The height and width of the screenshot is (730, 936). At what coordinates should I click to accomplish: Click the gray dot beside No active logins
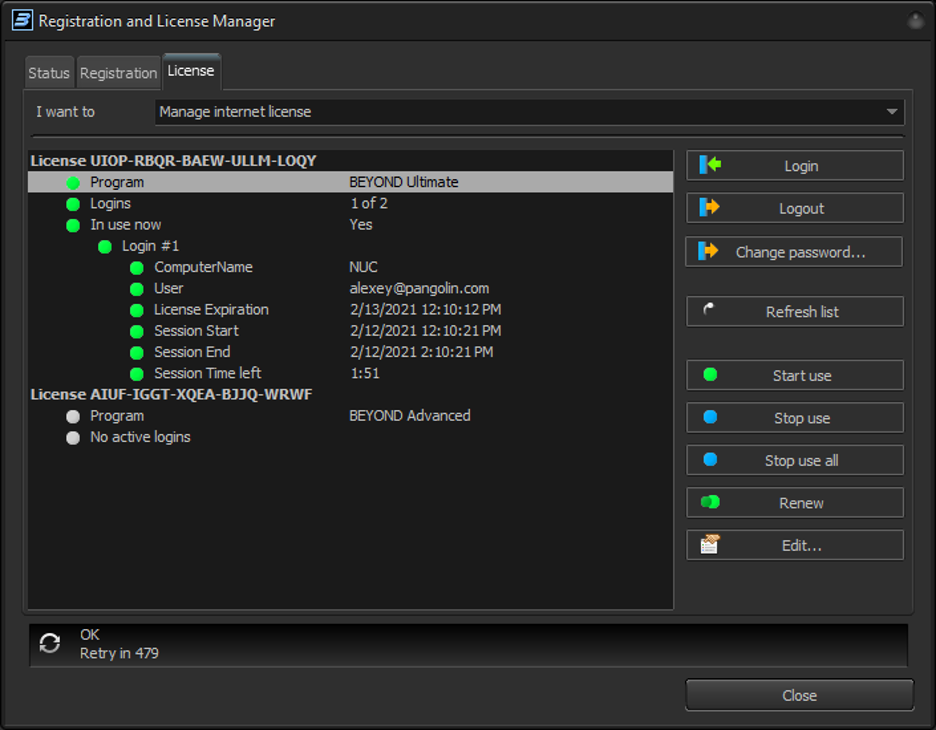(73, 438)
